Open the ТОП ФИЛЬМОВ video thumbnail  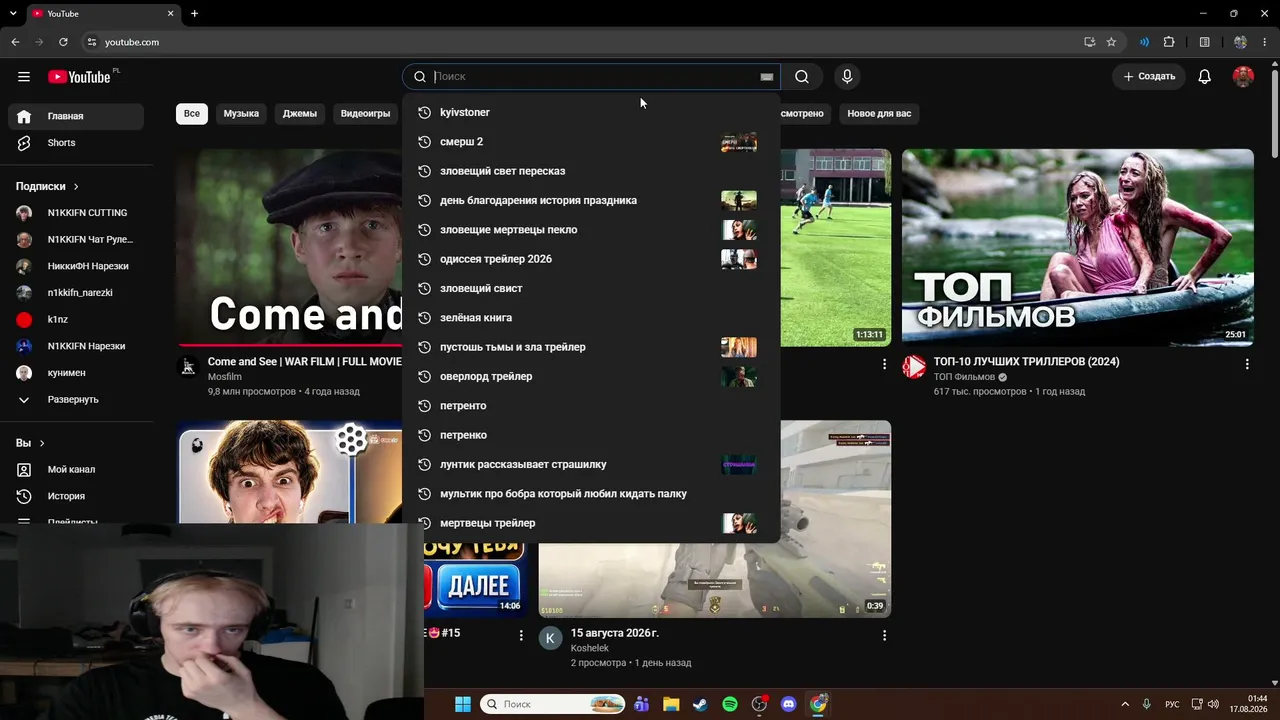pos(1078,248)
